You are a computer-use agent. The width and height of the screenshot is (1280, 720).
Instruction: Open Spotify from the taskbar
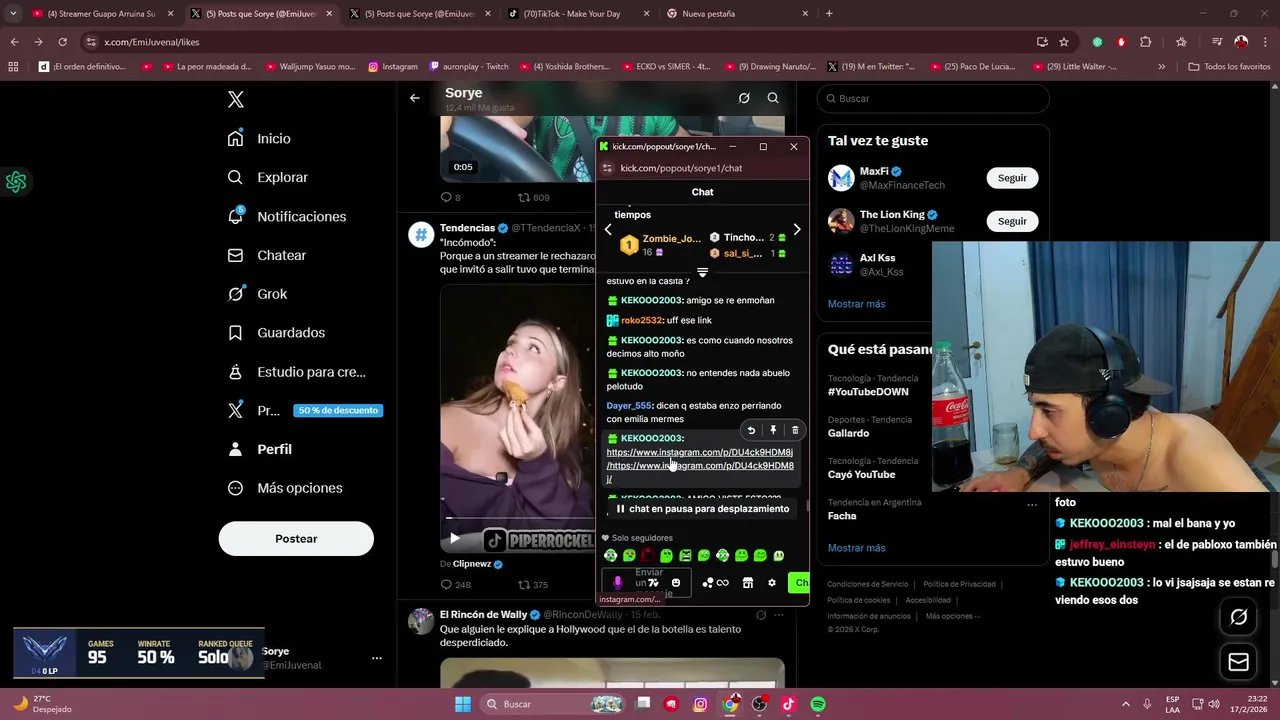click(818, 704)
